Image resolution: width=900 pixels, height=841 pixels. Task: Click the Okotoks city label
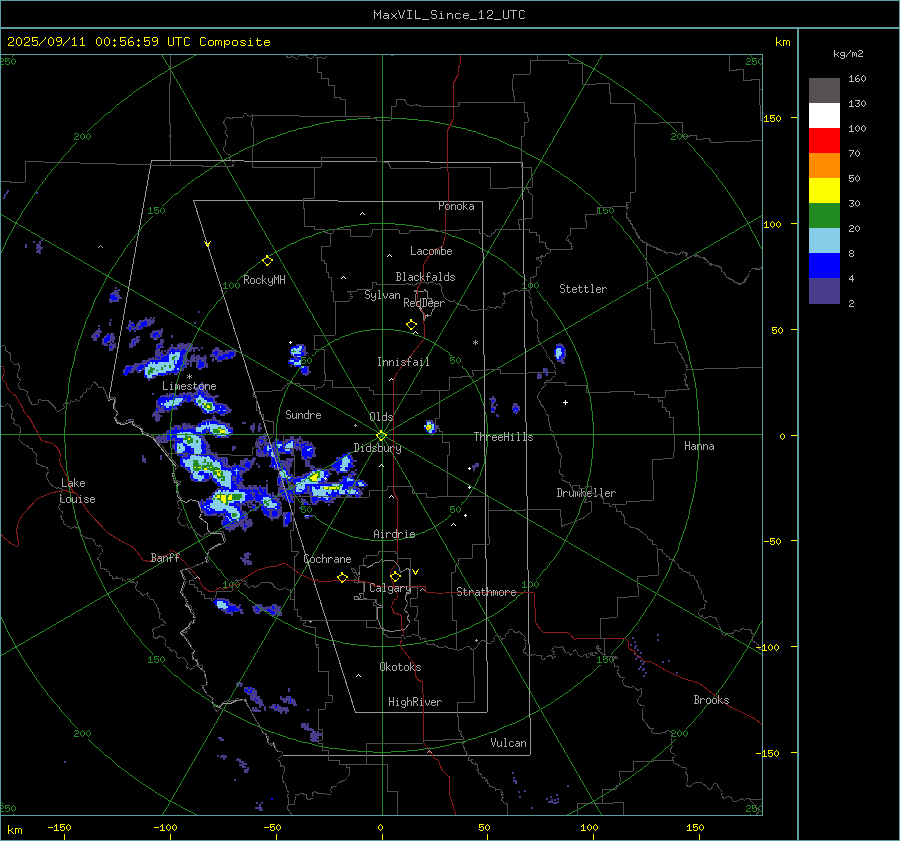coord(400,666)
